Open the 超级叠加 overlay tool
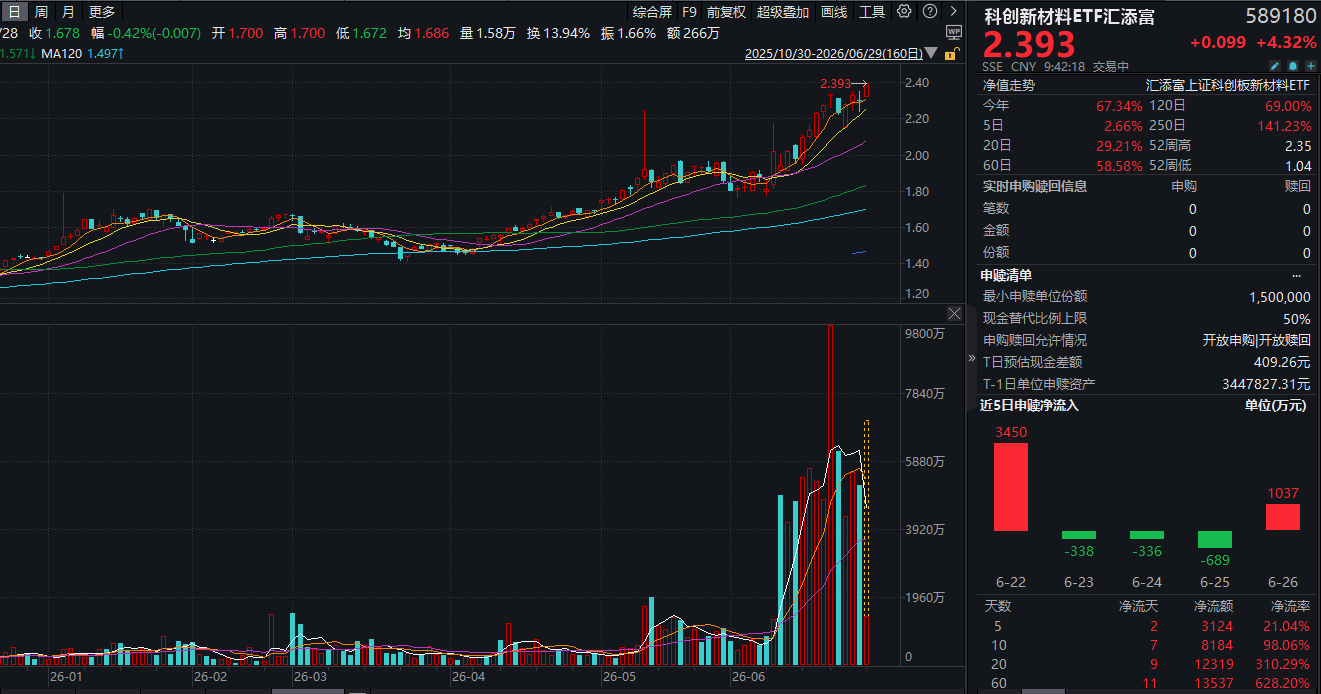The width and height of the screenshot is (1321, 694). [x=783, y=12]
